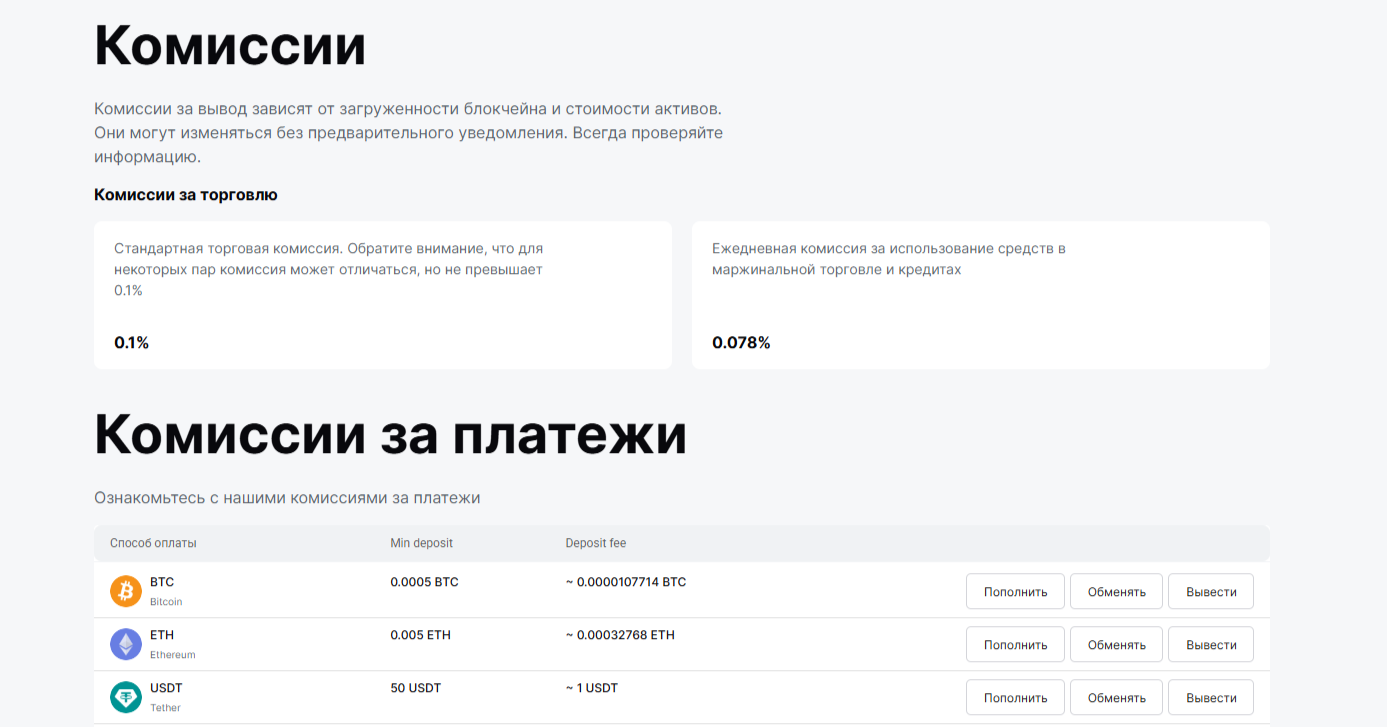
Task: Click the Tether USDT logo icon
Action: tap(126, 697)
